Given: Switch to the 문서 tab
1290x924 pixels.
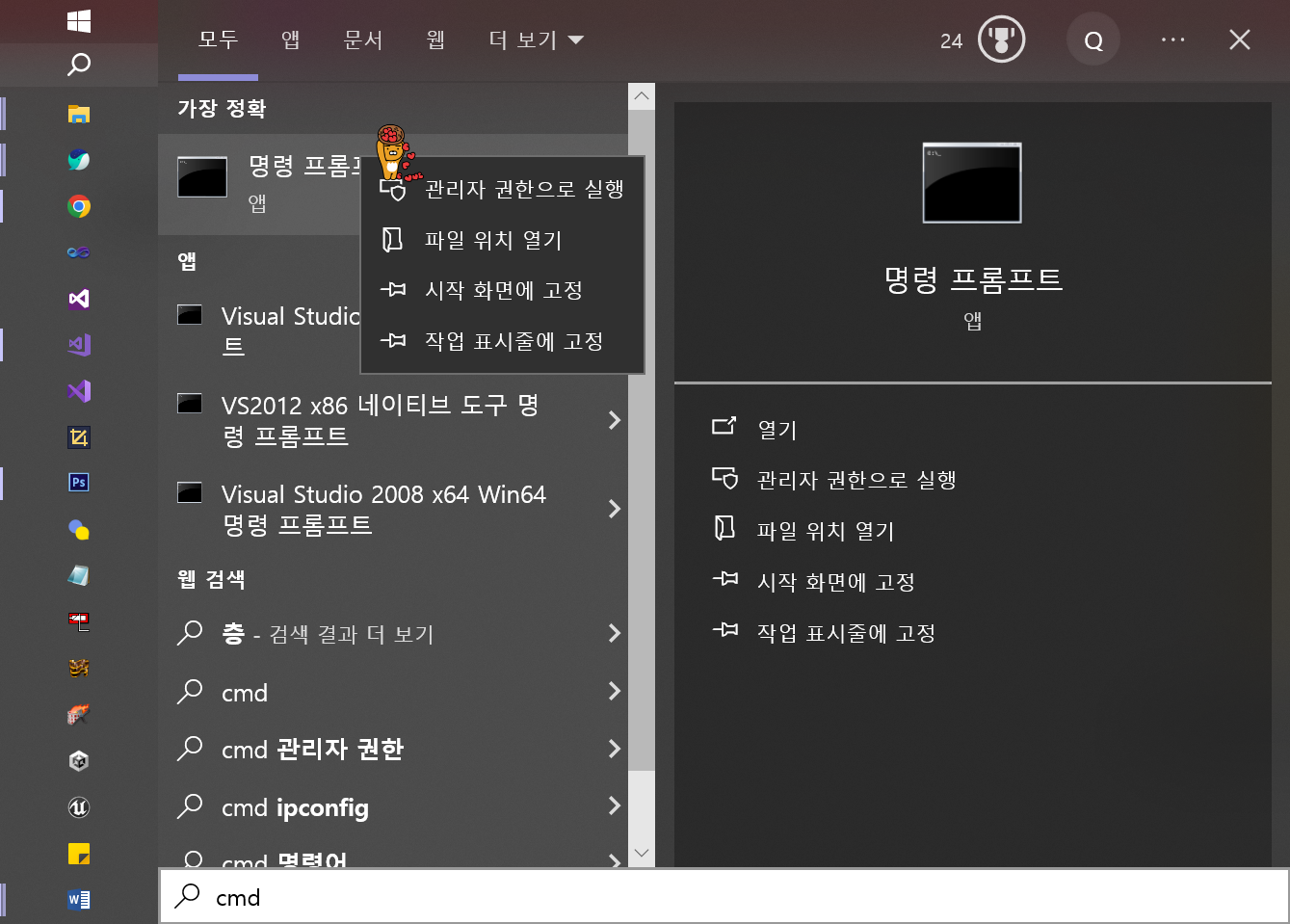Looking at the screenshot, I should [363, 40].
